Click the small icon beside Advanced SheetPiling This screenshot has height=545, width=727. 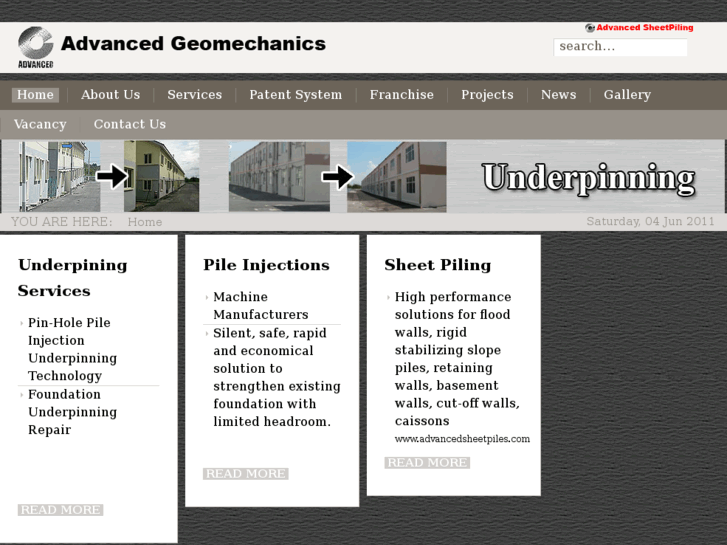coord(590,28)
